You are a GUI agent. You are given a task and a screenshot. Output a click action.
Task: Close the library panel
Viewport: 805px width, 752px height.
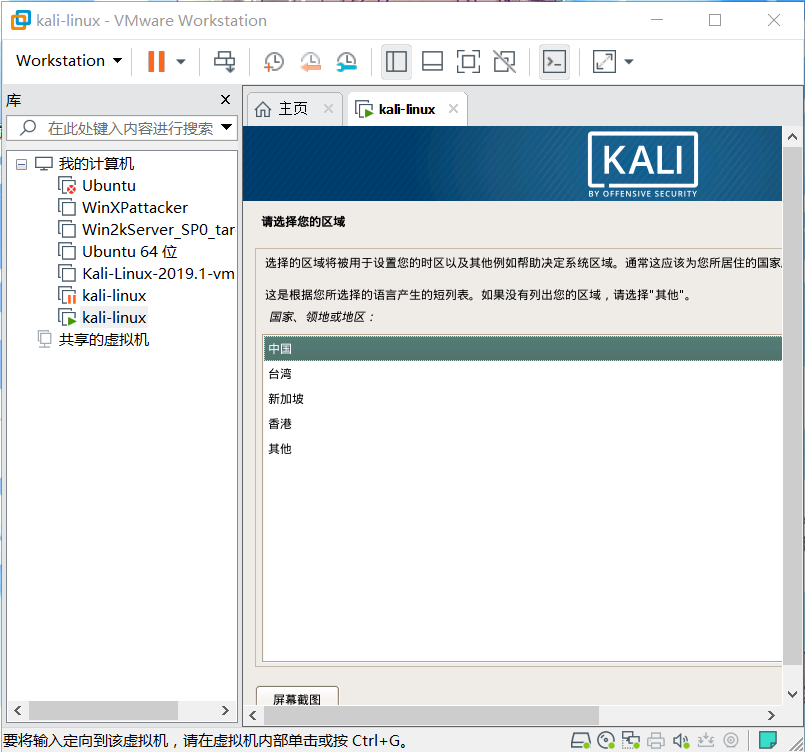click(225, 100)
